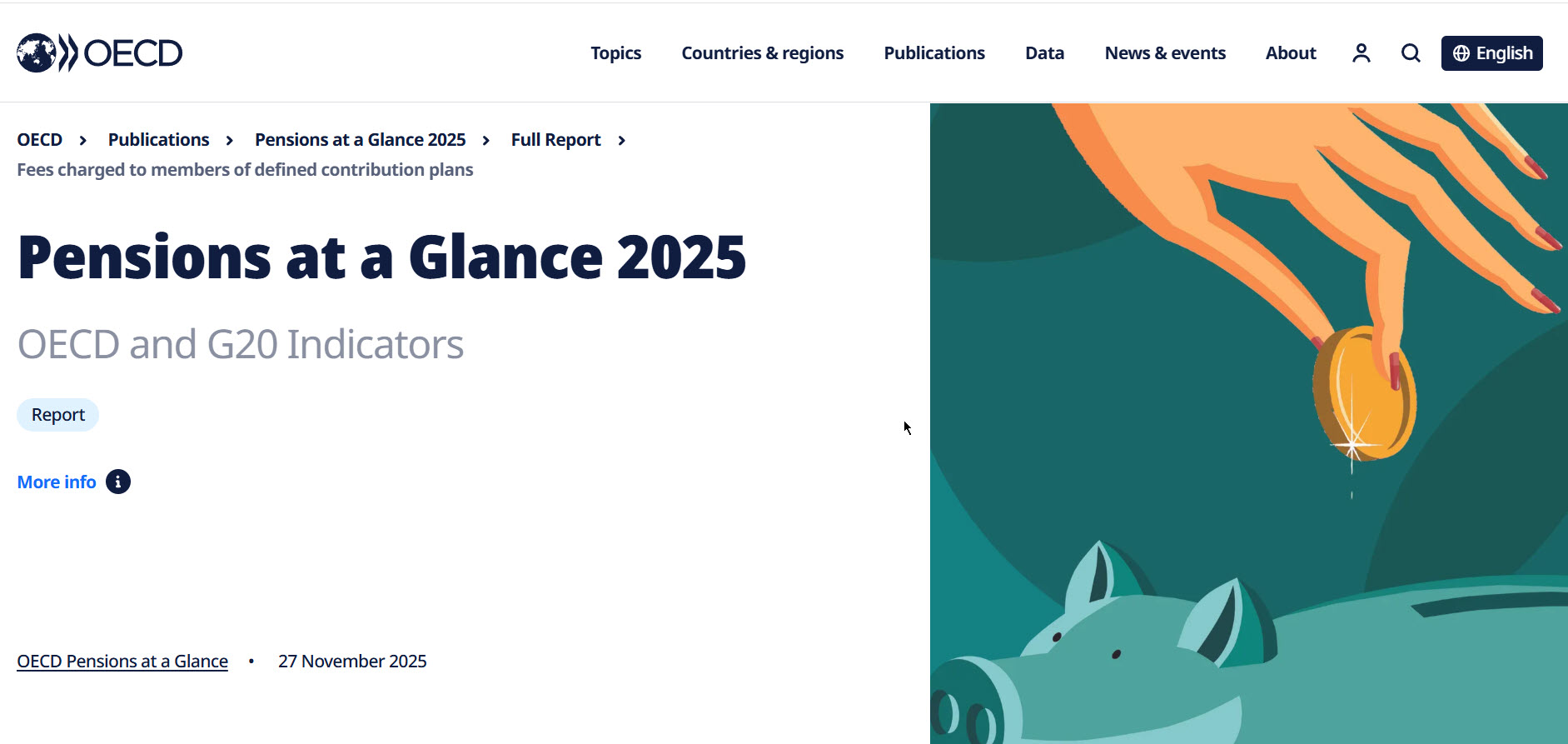Click the info circle beside More info

click(x=118, y=482)
